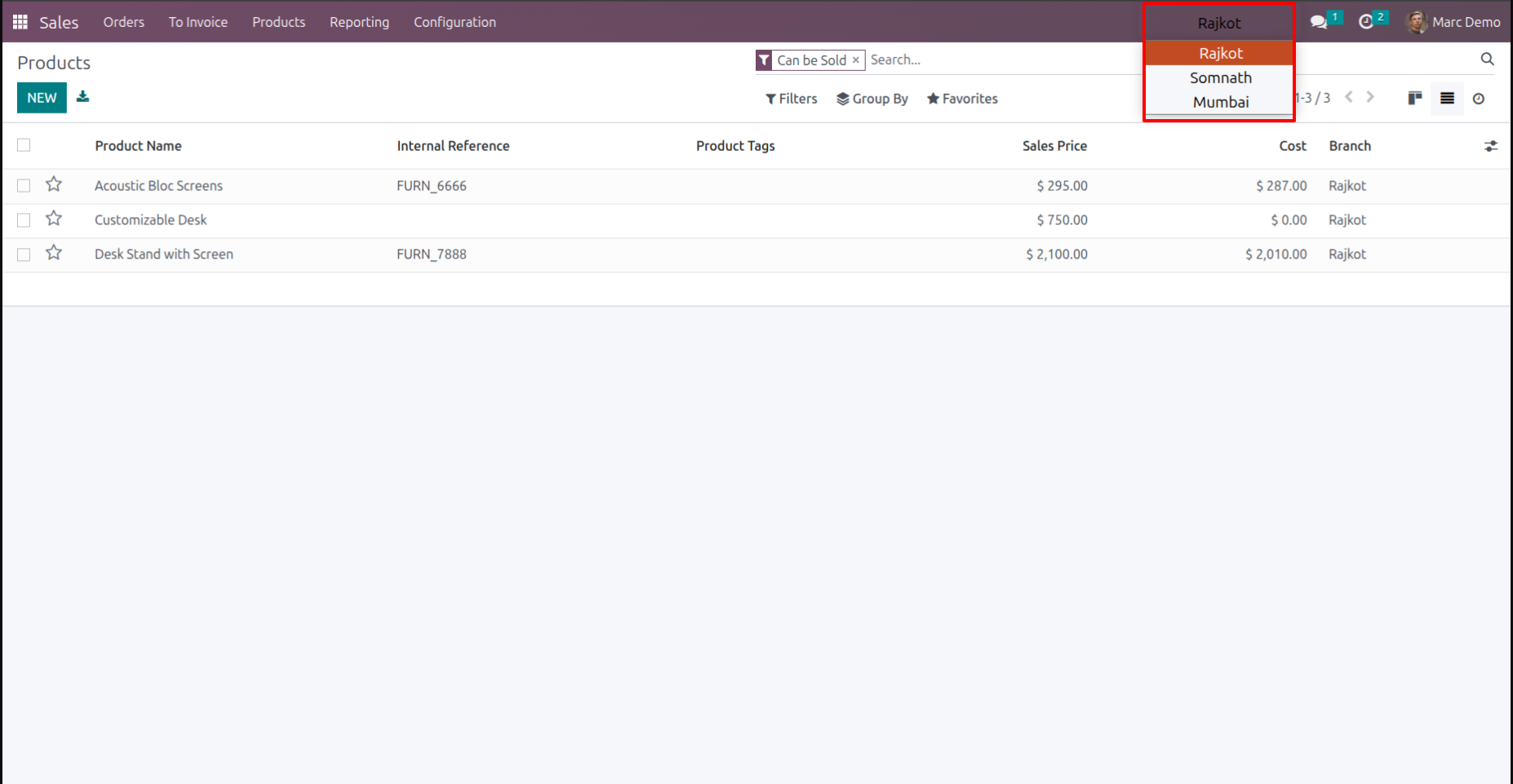Open the apps grid menu icon
Viewport: 1513px width, 784px height.
pos(20,22)
